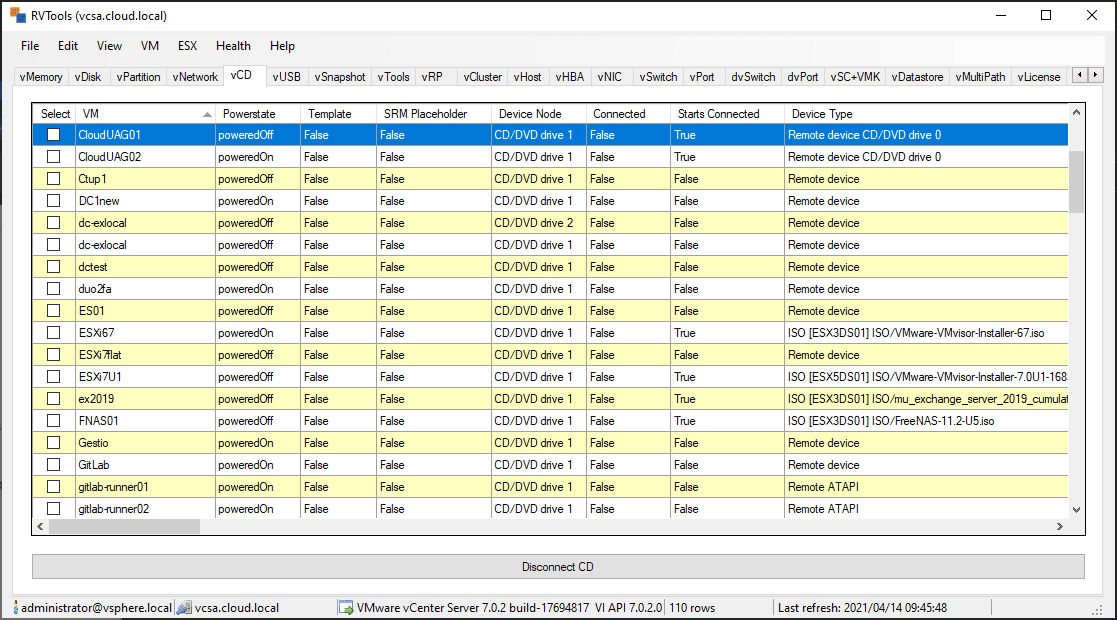Sort by the Powerstate column header
1117x620 pixels.
tap(249, 114)
